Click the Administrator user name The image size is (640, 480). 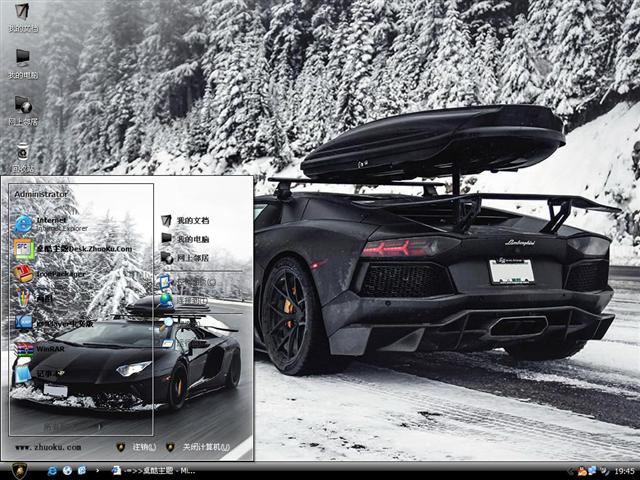[x=41, y=194]
